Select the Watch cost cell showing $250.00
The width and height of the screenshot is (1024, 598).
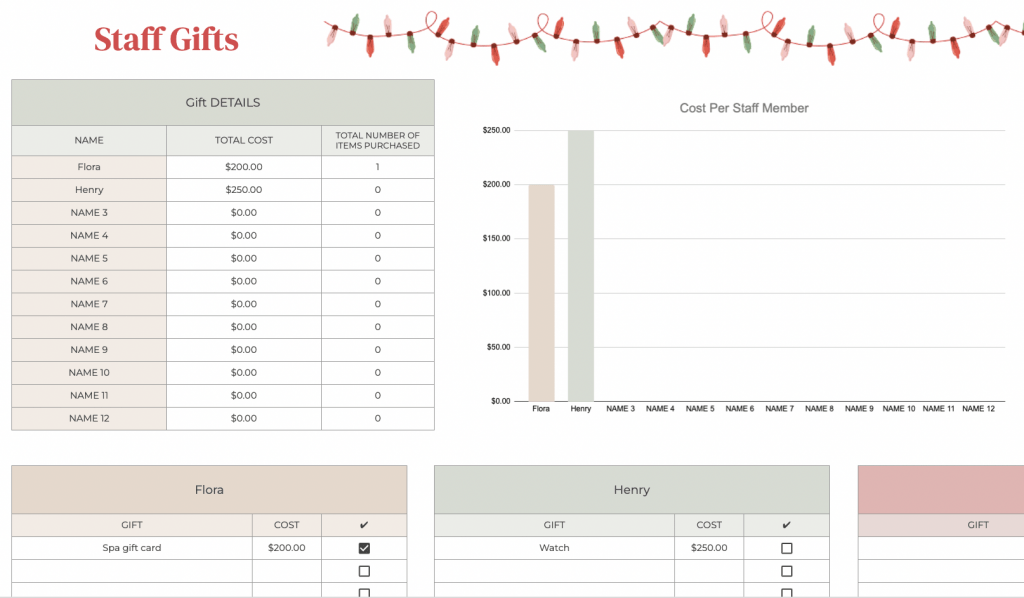(x=709, y=547)
